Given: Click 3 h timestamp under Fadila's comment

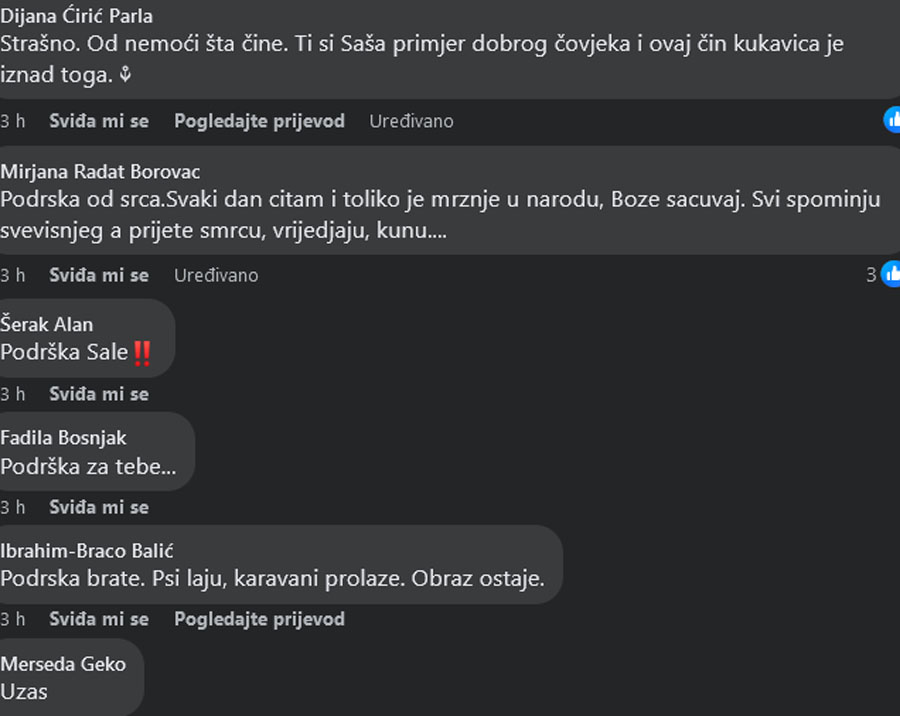Looking at the screenshot, I should coord(13,507).
